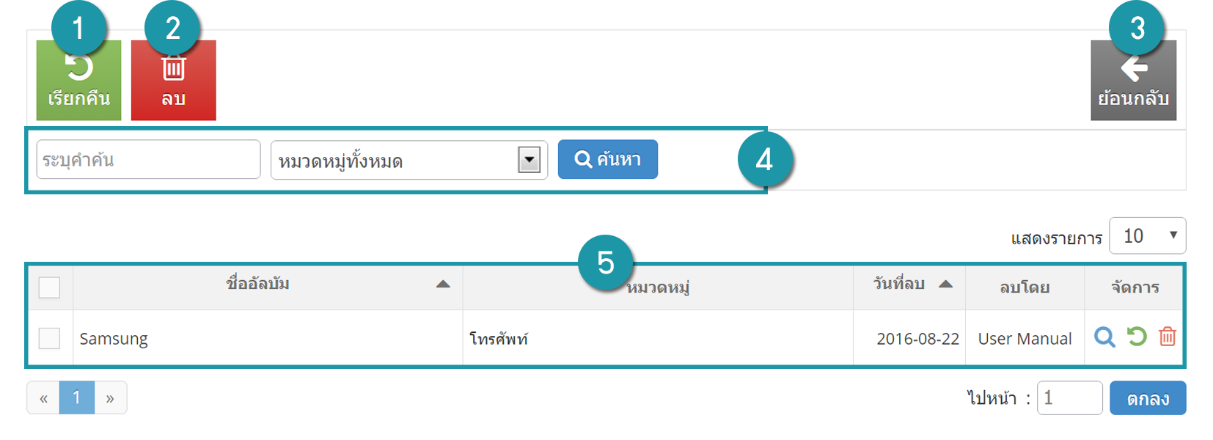Delete Samsung row with red trash icon
Image resolution: width=1213 pixels, height=440 pixels.
pyautogui.click(x=1167, y=338)
